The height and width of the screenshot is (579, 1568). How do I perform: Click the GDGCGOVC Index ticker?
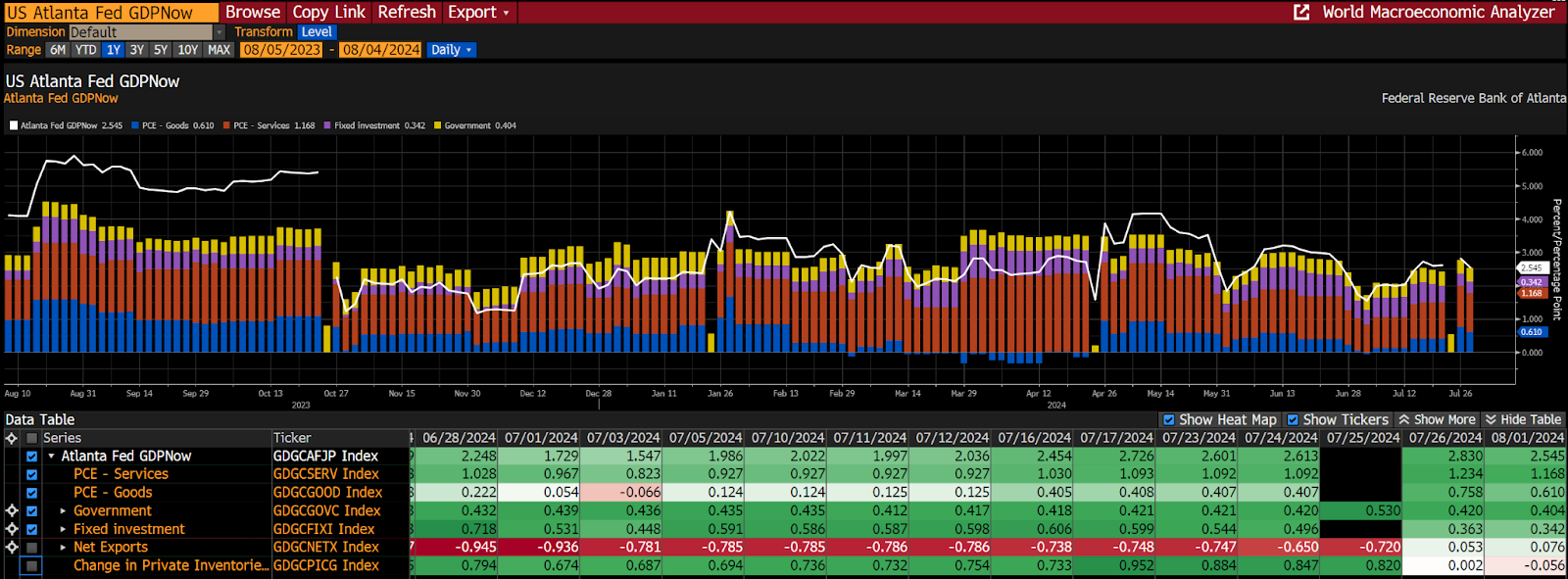tap(326, 510)
